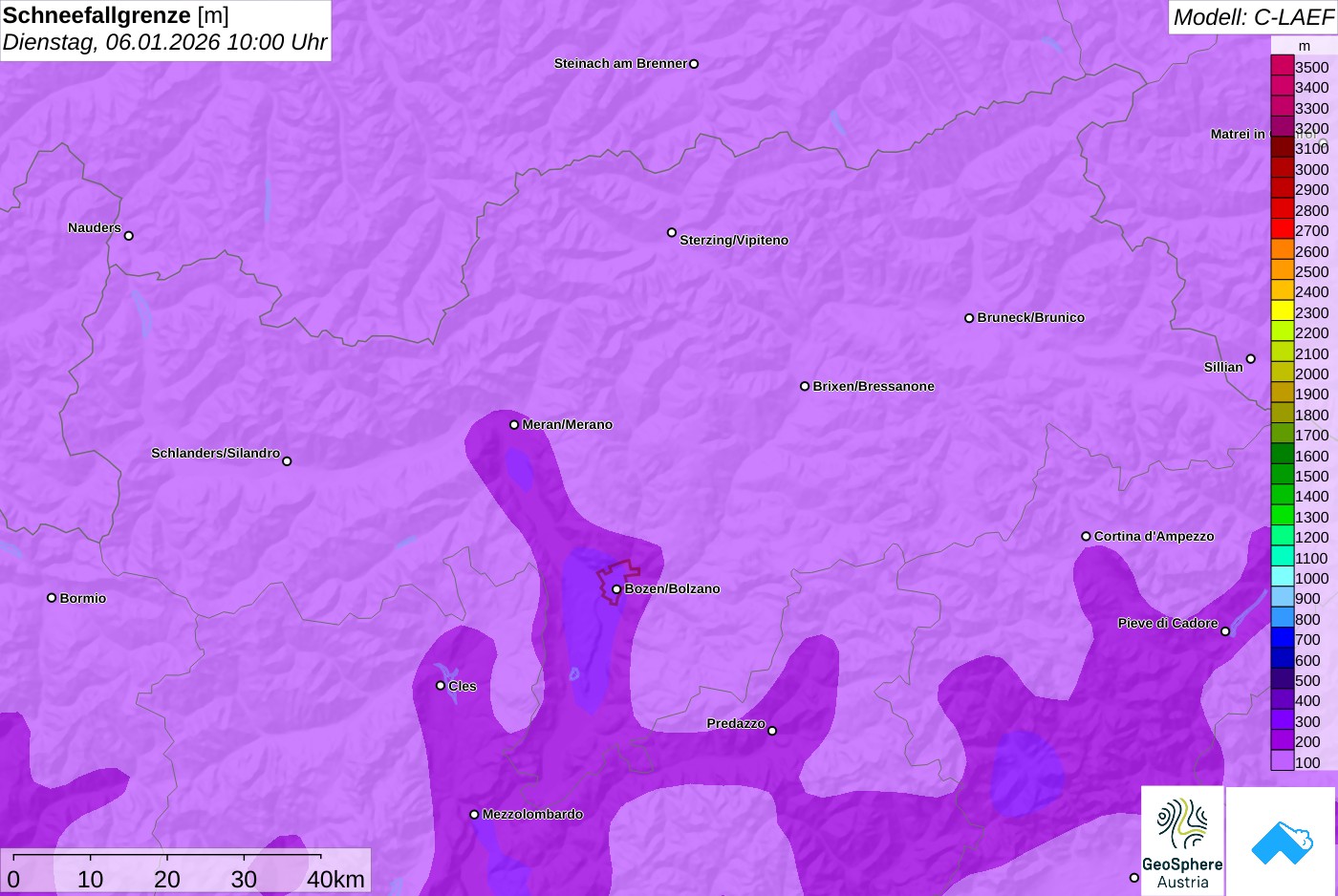Select the green legend swatch beside 1500

pyautogui.click(x=1283, y=475)
